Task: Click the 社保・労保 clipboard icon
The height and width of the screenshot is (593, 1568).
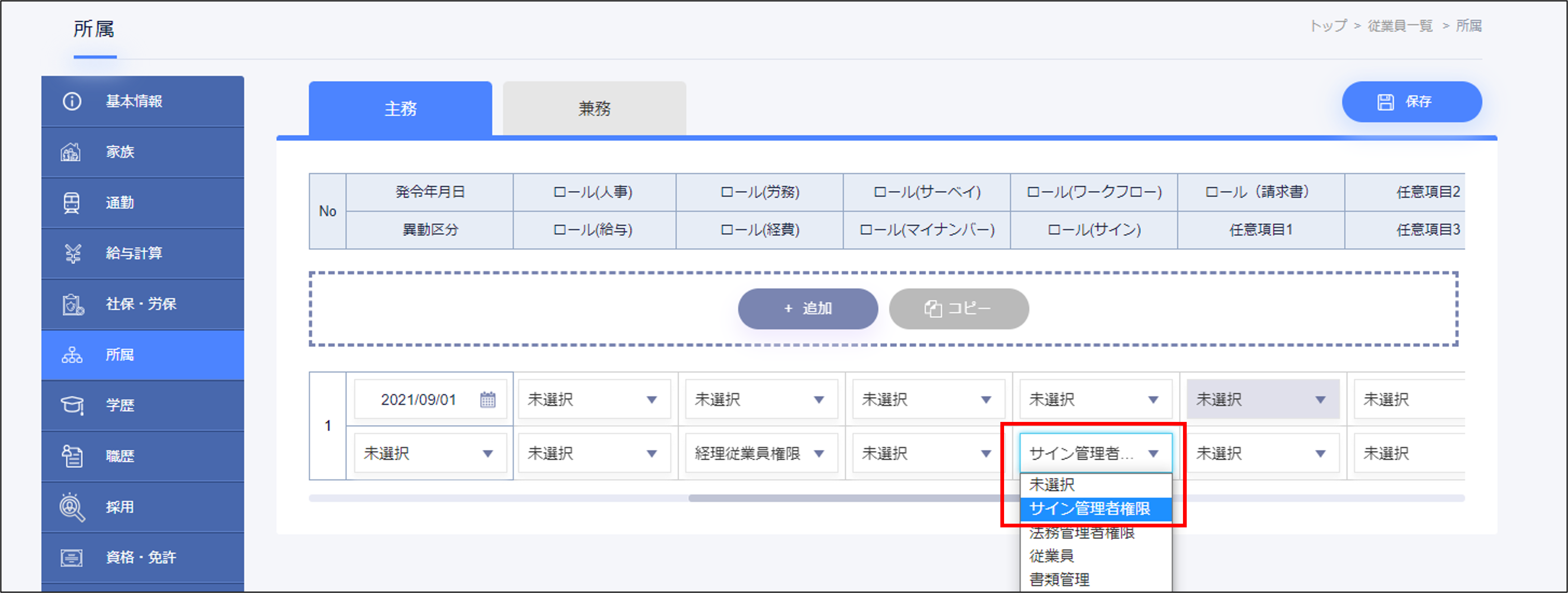Action: click(71, 304)
